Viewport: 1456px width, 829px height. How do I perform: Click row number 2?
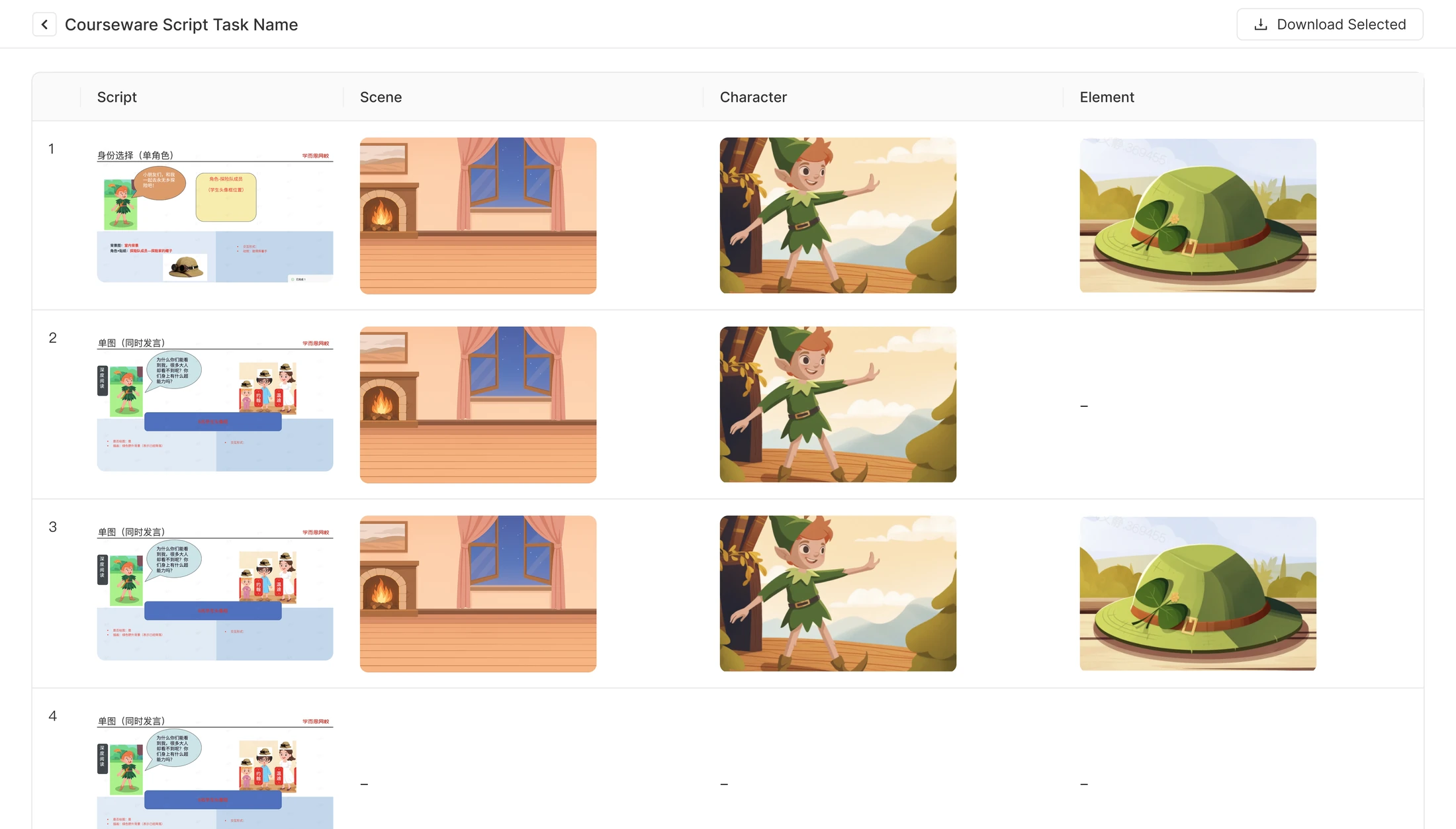pos(52,338)
